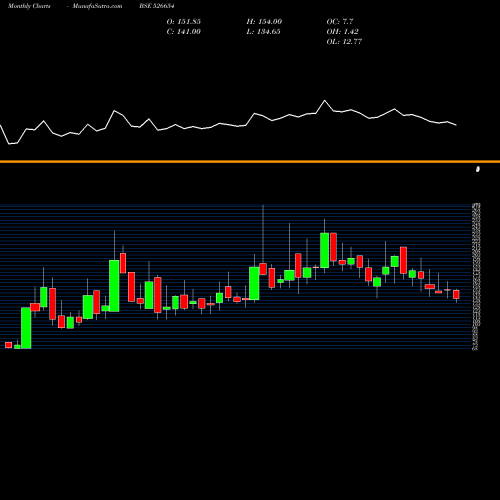Click the low value "L: 134.65"
The image size is (500, 500).
[264, 32]
